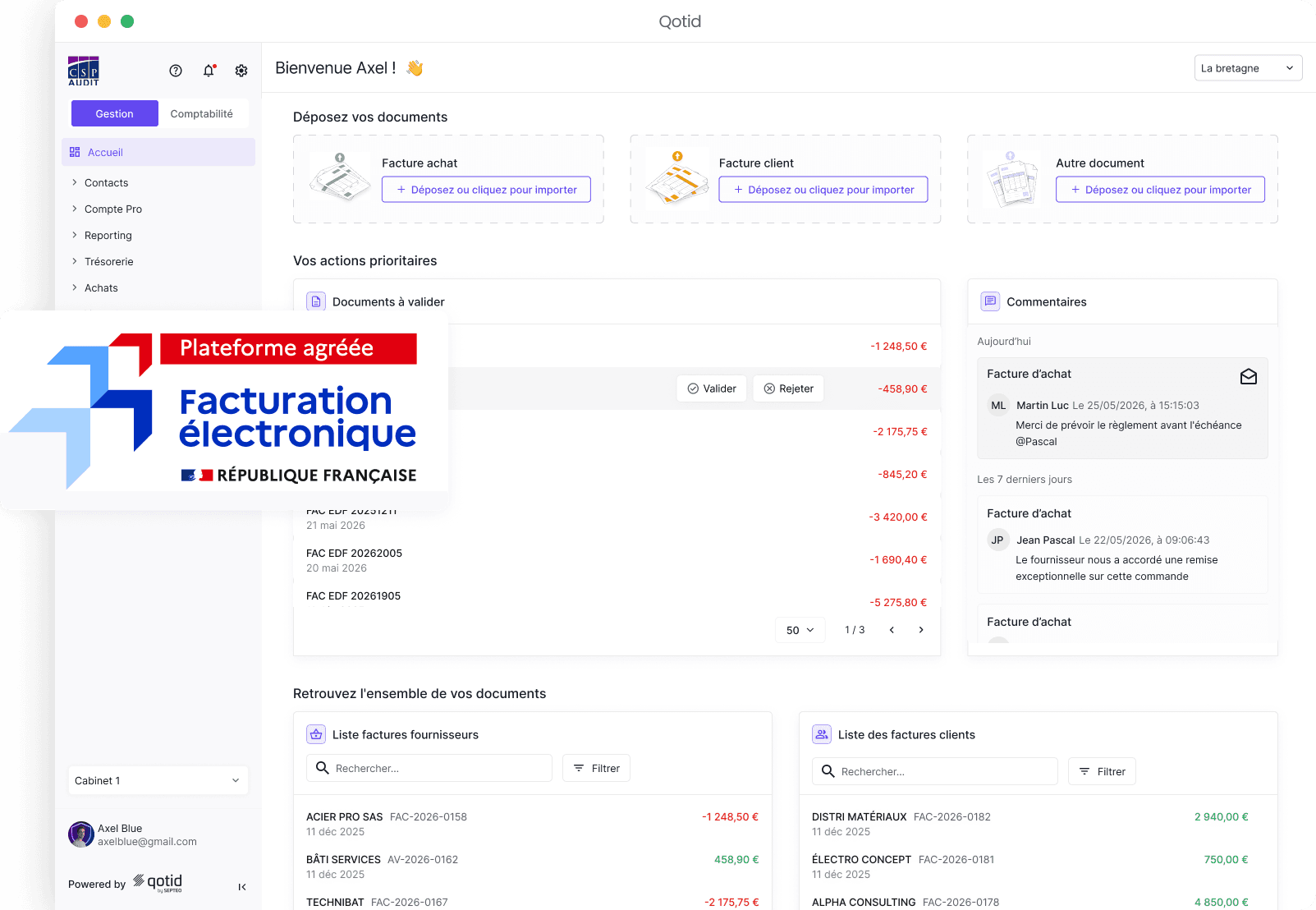The width and height of the screenshot is (1316, 910).
Task: Click the Rejeter button
Action: point(788,388)
